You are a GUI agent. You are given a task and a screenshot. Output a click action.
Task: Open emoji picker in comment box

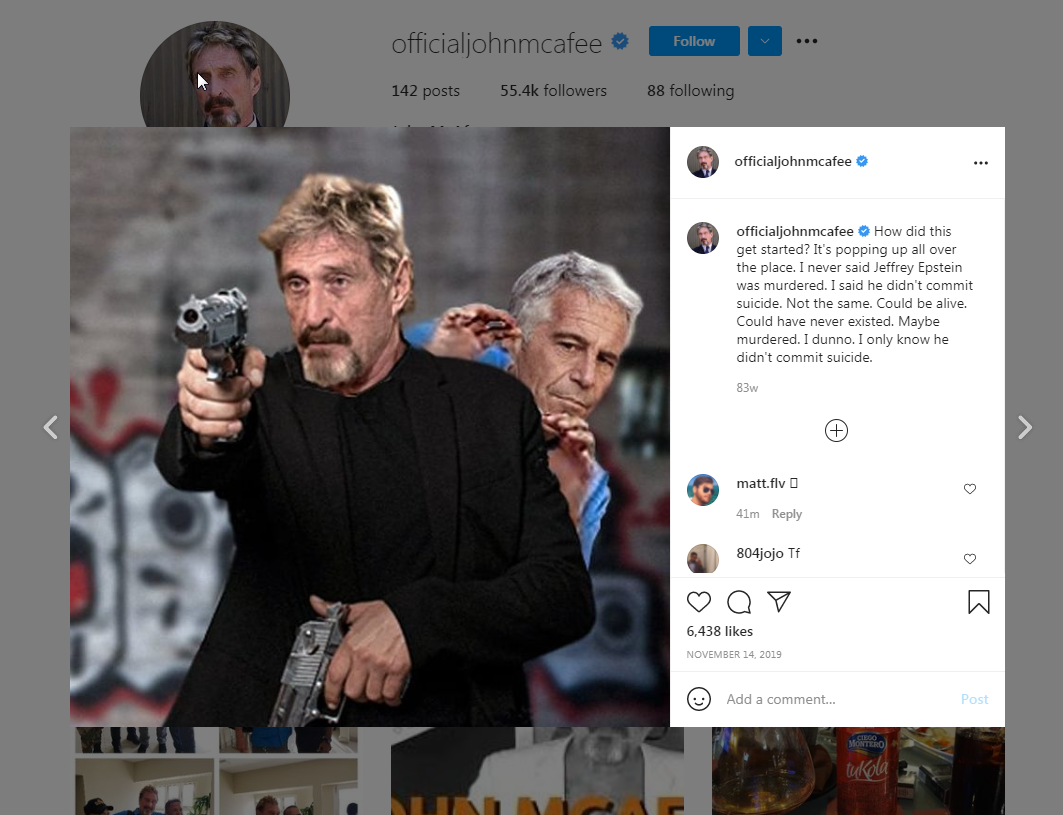pos(699,699)
